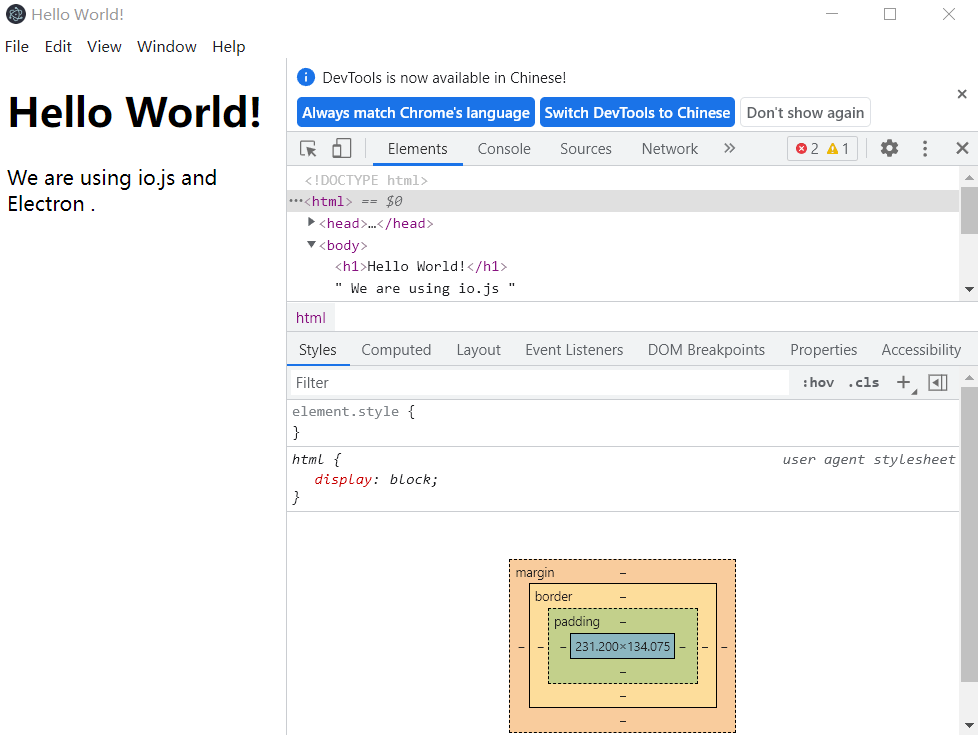Select the "We are using io.js" text node
This screenshot has height=735, width=978.
pos(425,288)
